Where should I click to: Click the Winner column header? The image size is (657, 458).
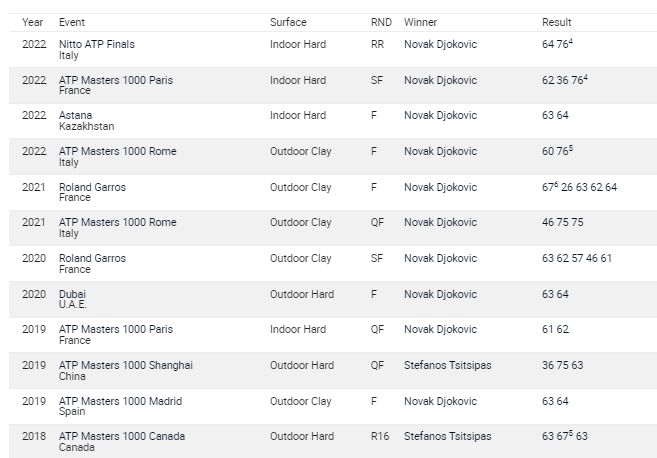click(420, 22)
